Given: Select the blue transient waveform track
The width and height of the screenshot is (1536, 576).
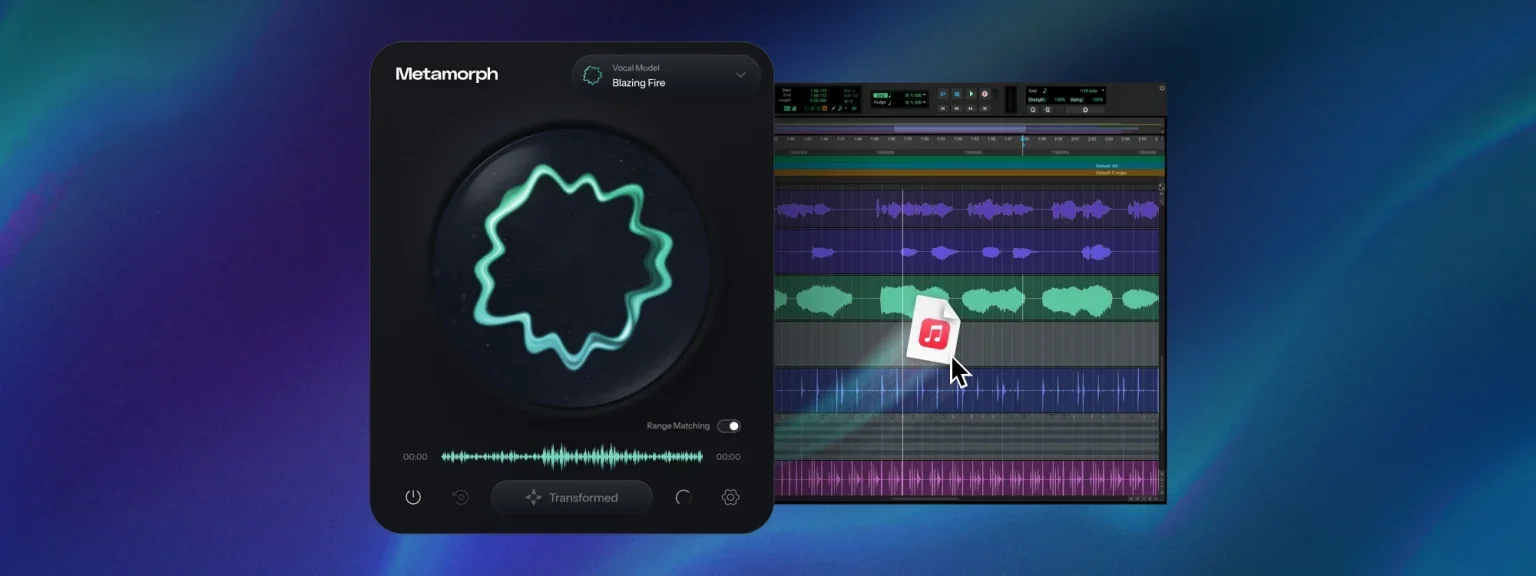Looking at the screenshot, I should click(x=966, y=390).
